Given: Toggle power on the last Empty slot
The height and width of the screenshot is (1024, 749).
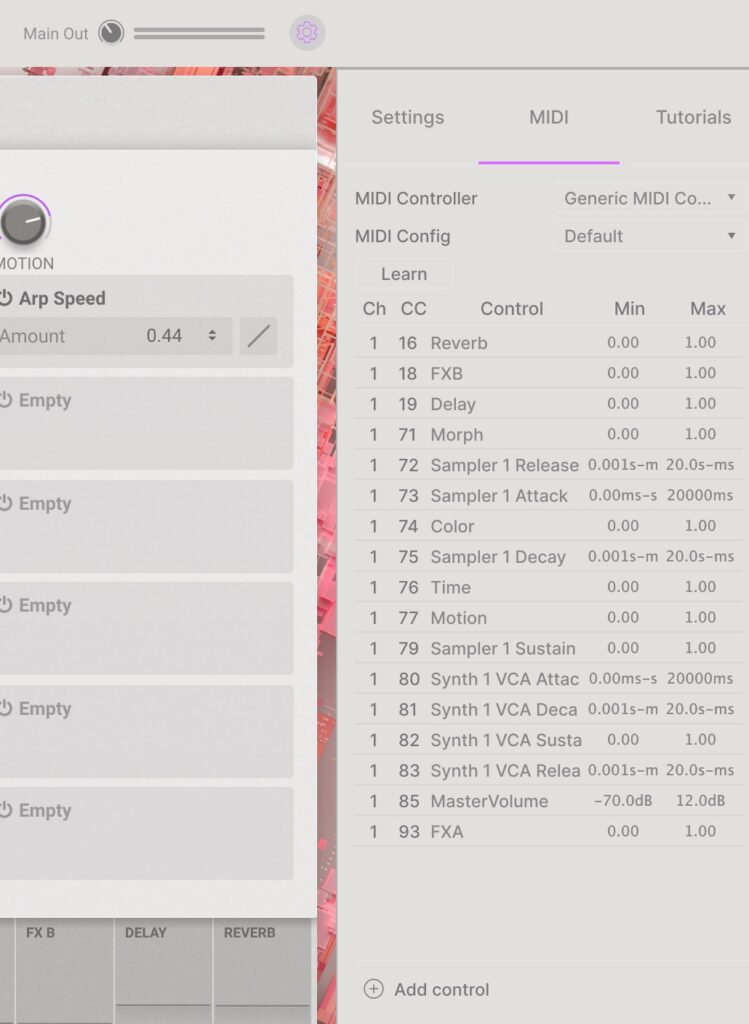Looking at the screenshot, I should (6, 810).
